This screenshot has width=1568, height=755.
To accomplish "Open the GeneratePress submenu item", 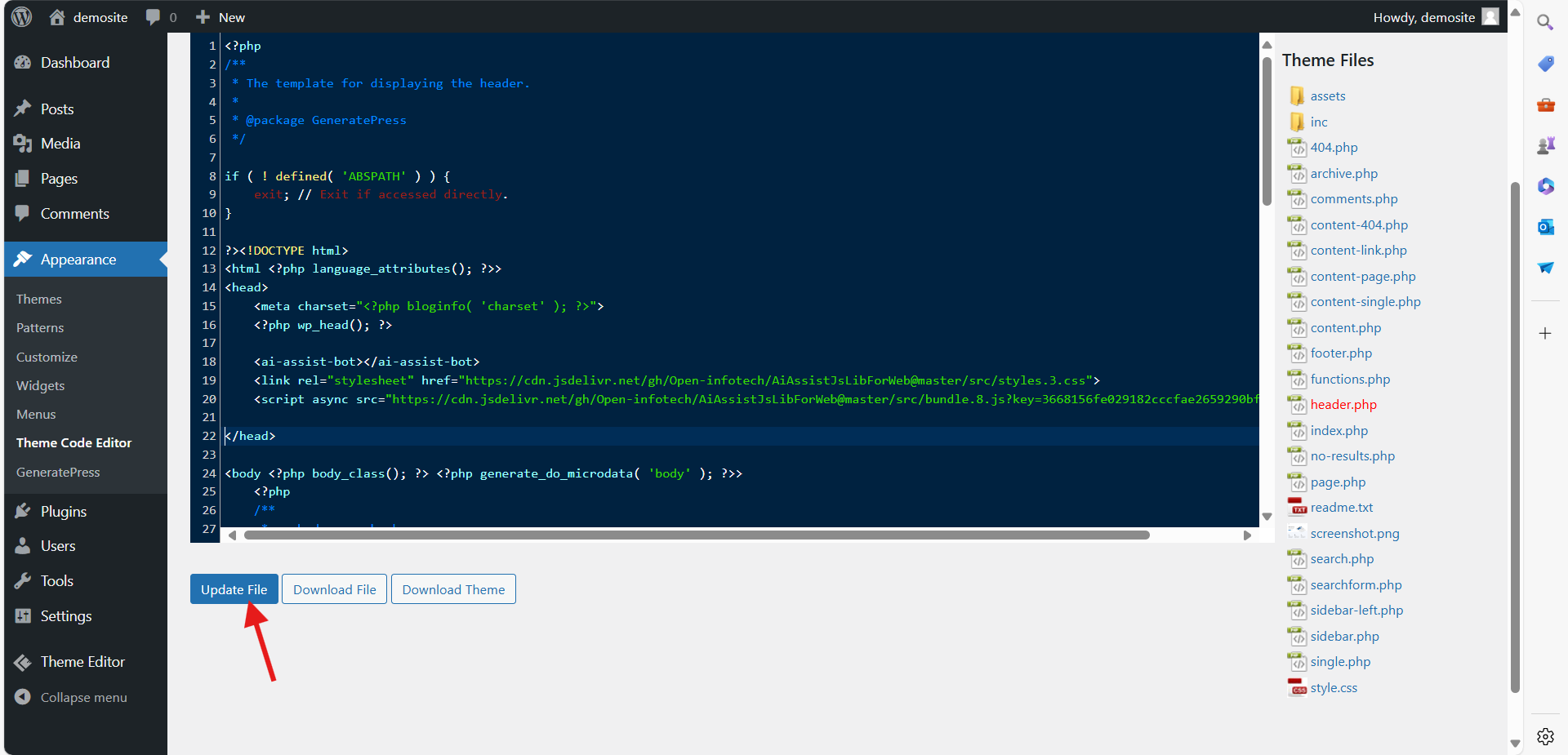I will (x=58, y=473).
